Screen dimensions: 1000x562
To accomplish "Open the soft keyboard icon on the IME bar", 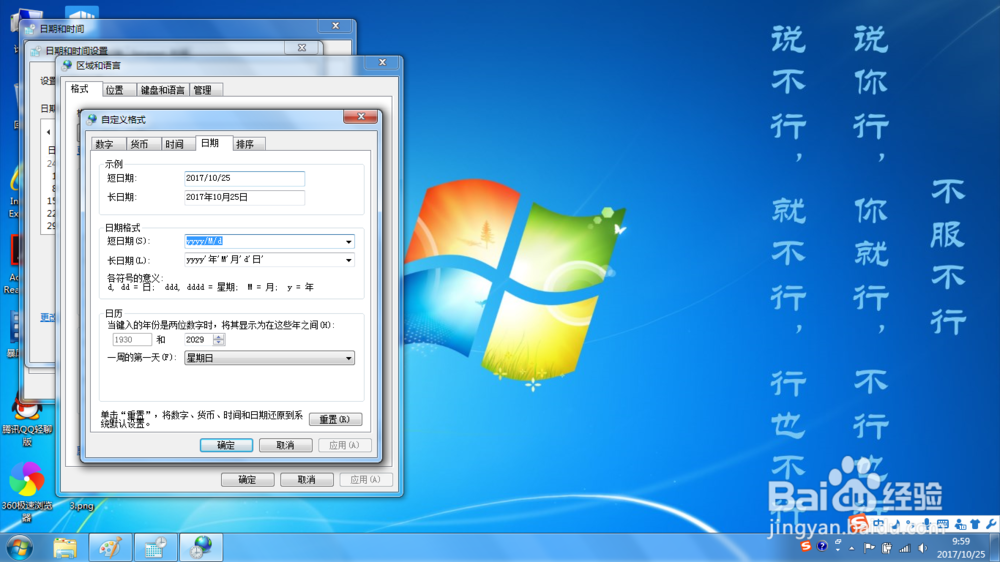I will tap(943, 524).
